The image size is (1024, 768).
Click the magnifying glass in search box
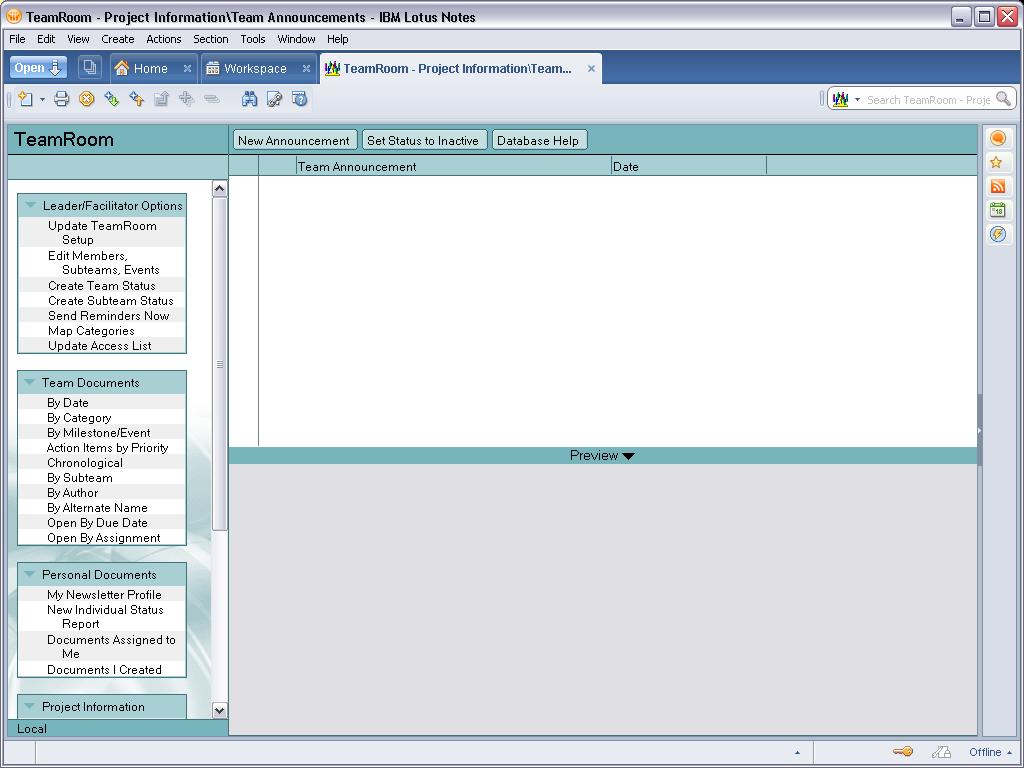click(x=1004, y=99)
